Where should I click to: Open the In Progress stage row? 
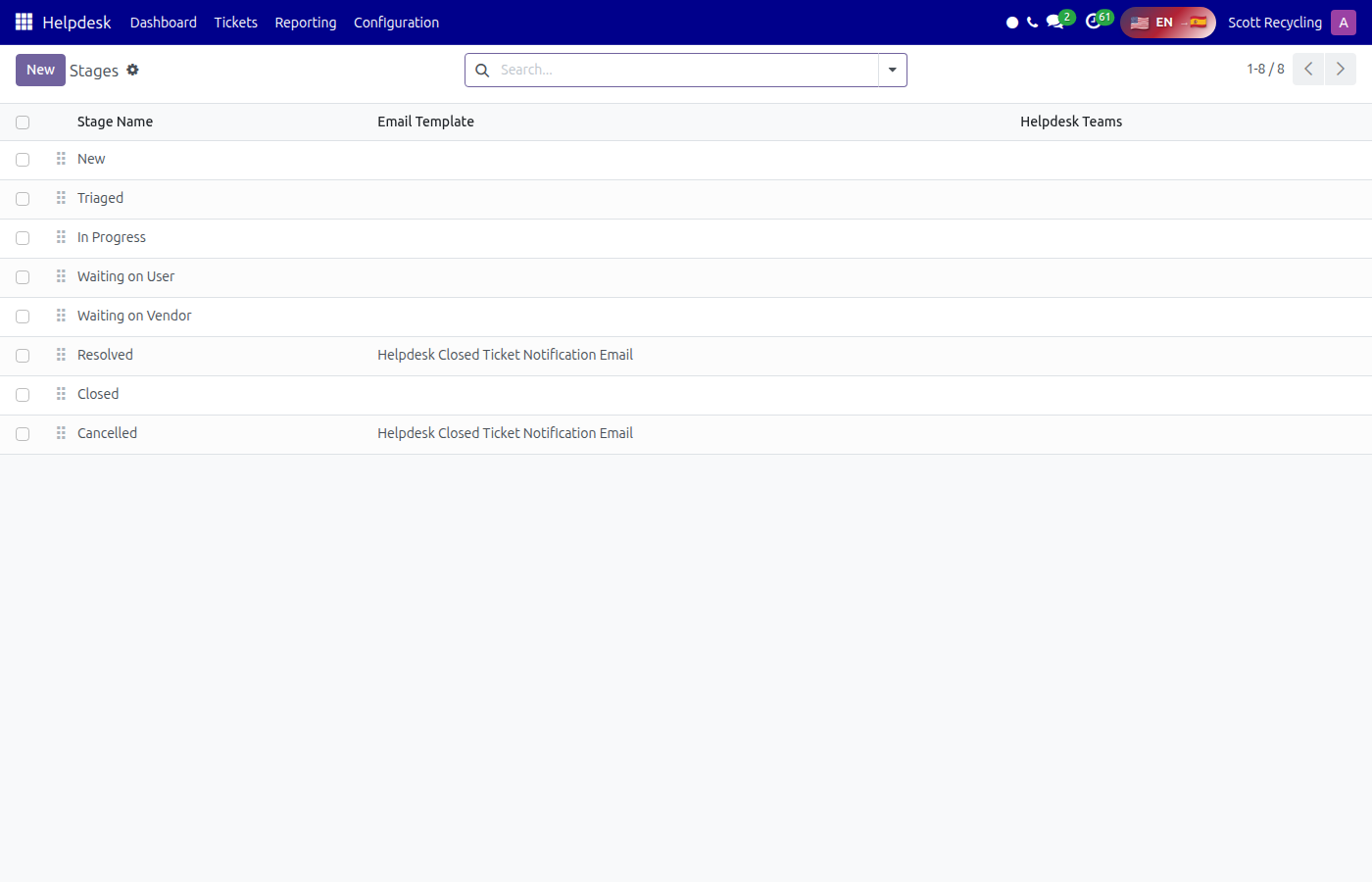coord(686,238)
